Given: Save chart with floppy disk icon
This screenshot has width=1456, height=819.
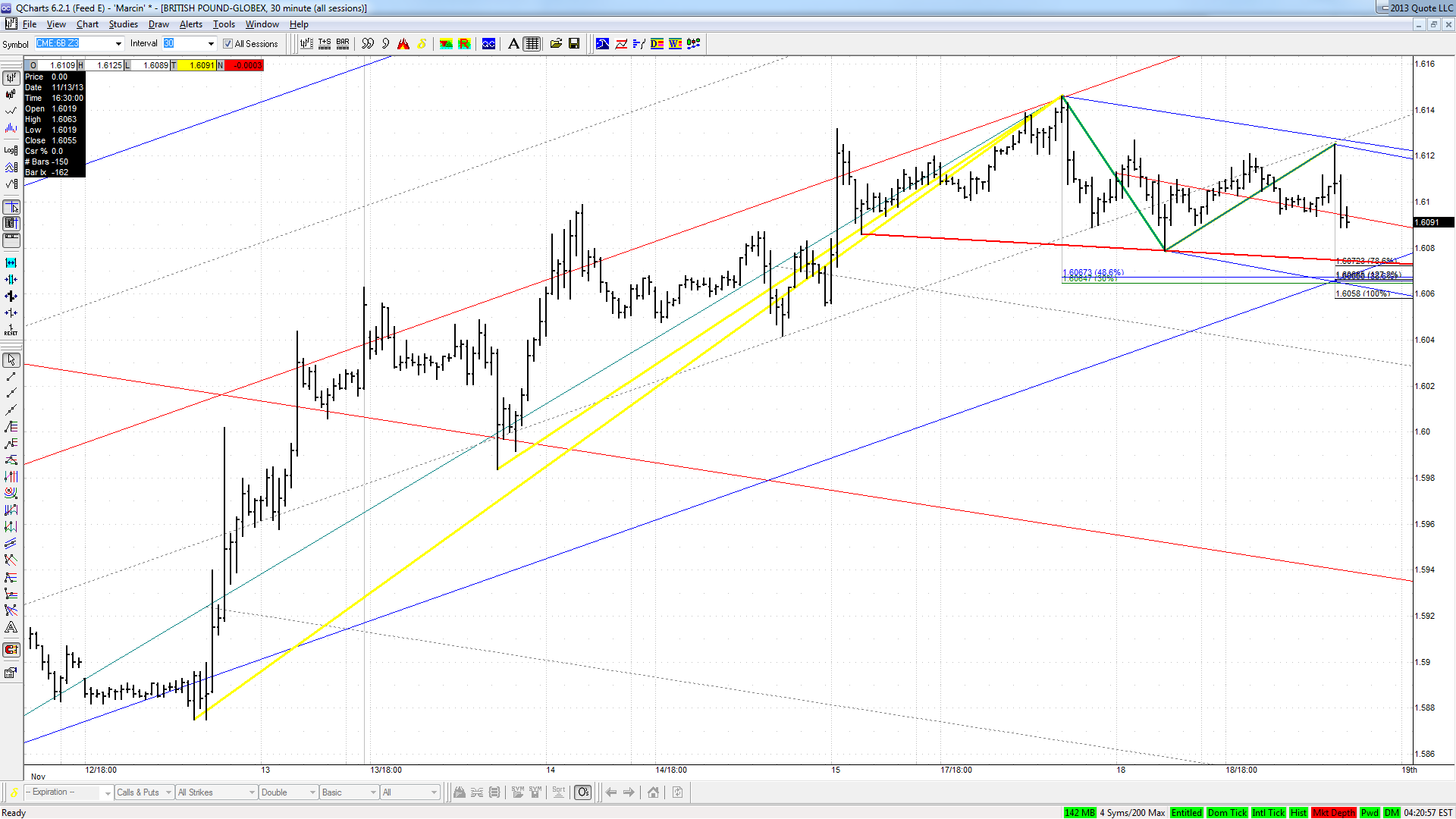Looking at the screenshot, I should coord(574,44).
